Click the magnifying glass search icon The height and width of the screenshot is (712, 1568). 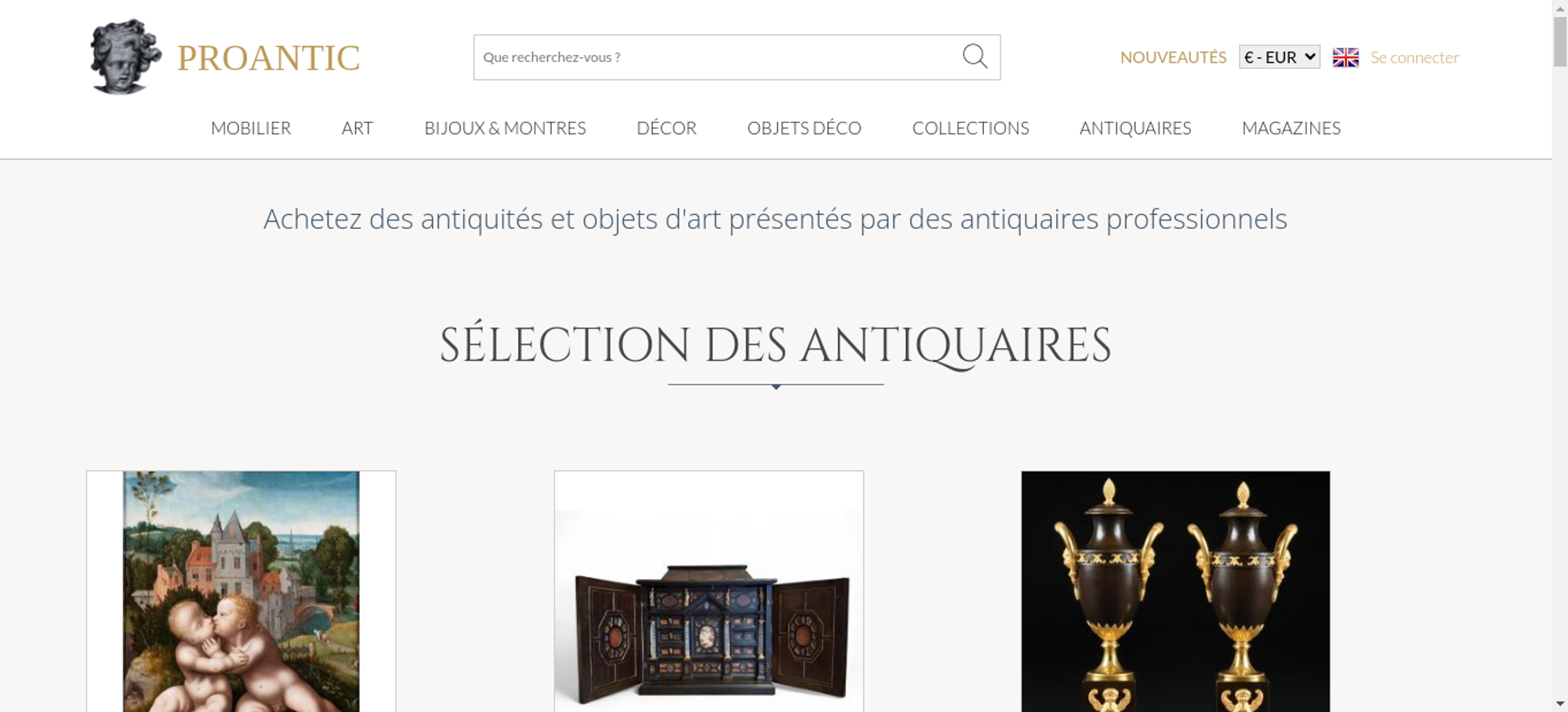(x=975, y=56)
